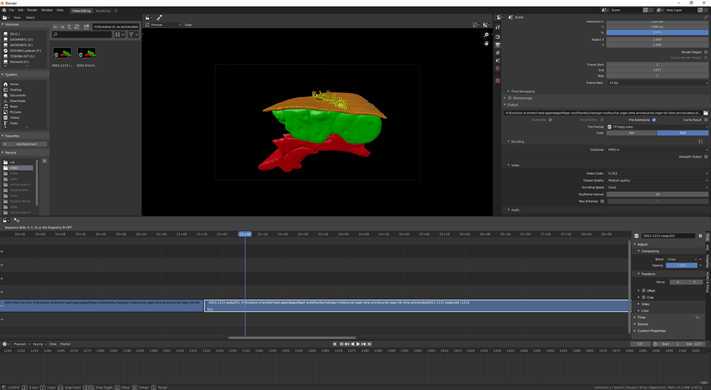Screen dimensions: 711x390
Task: Open the file display mode dropdown
Action: click(x=119, y=34)
